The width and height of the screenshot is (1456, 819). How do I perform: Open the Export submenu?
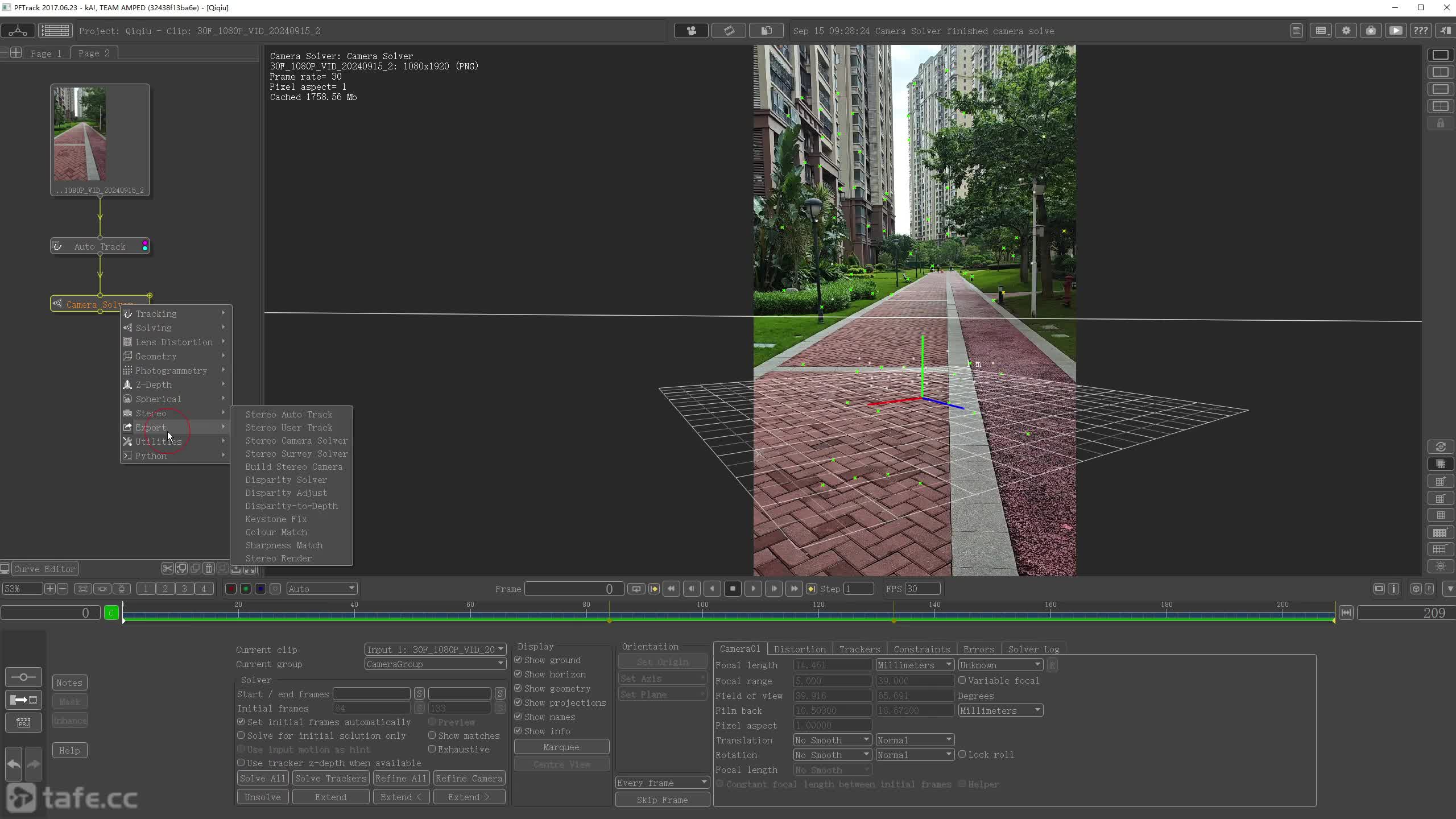[176, 428]
